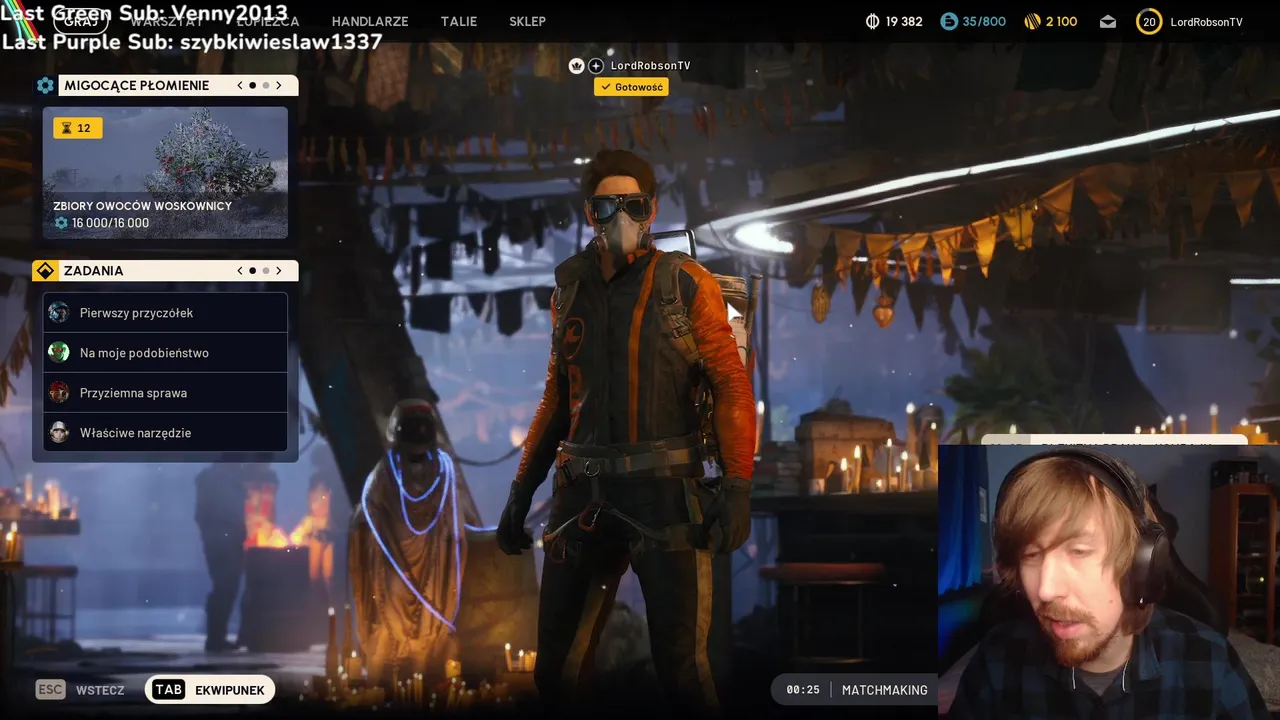Select second page dot in MIGOCĄCE PŁOMIENIE

[x=265, y=86]
